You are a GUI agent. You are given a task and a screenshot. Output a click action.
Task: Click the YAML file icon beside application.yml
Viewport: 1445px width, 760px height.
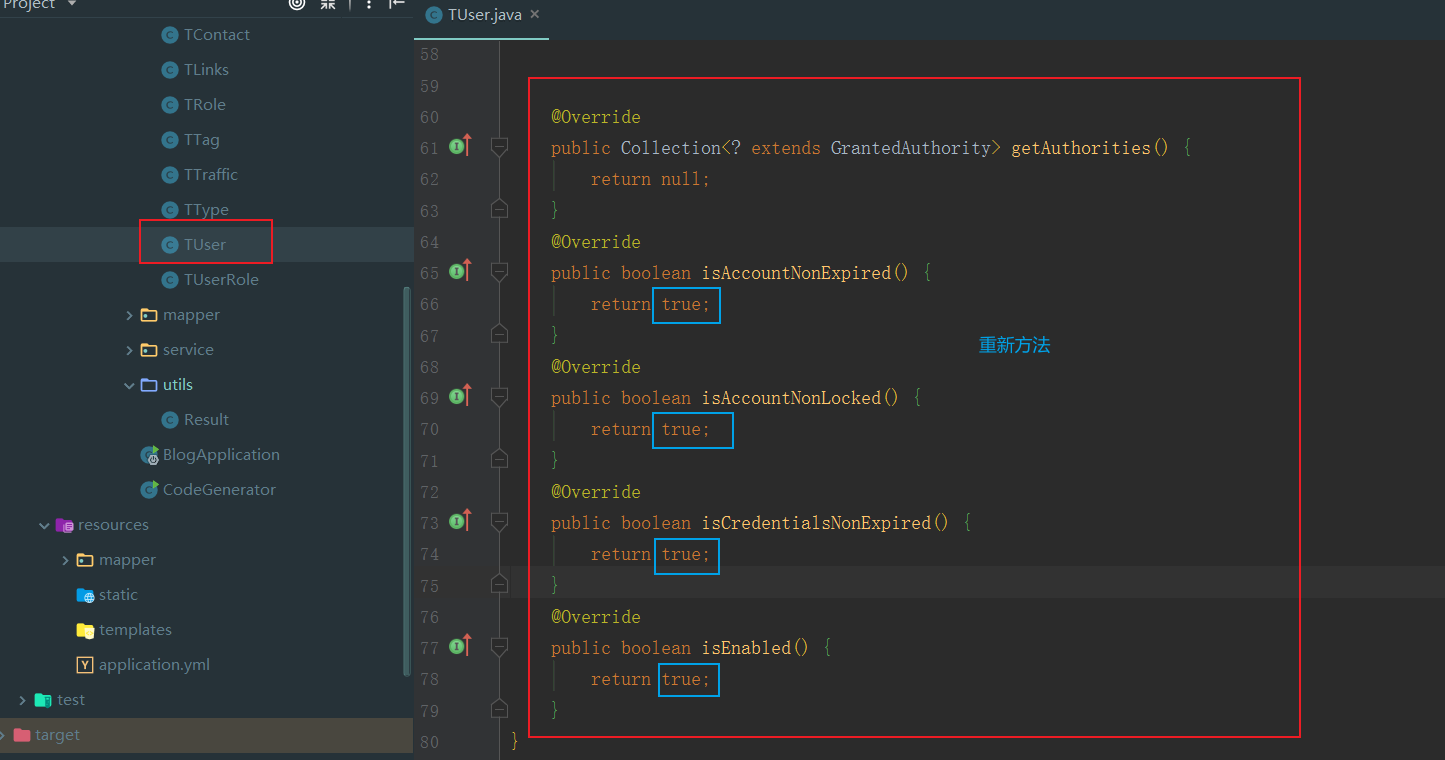(x=84, y=664)
